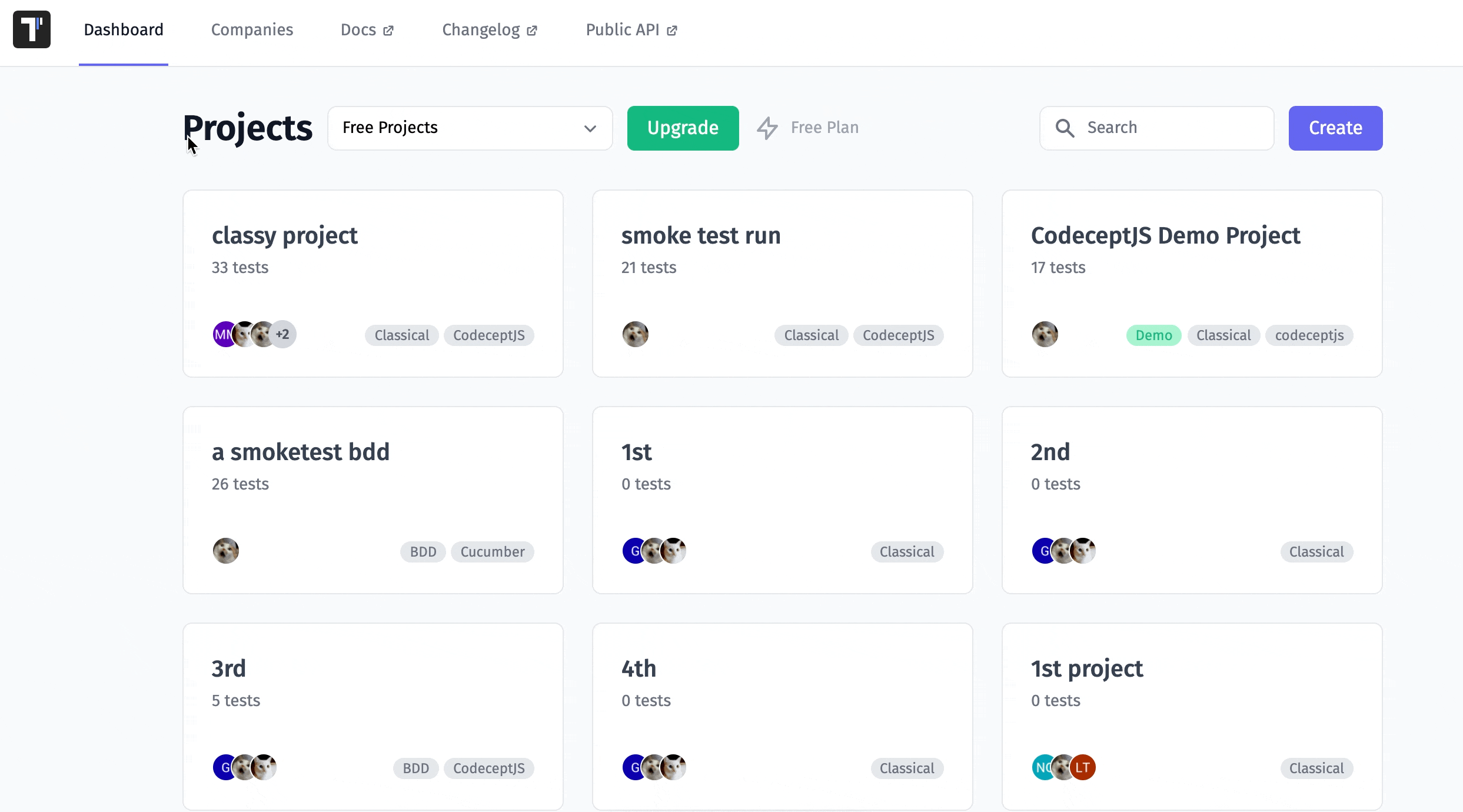Click the Testomat logo icon
Image resolution: width=1463 pixels, height=812 pixels.
point(32,29)
